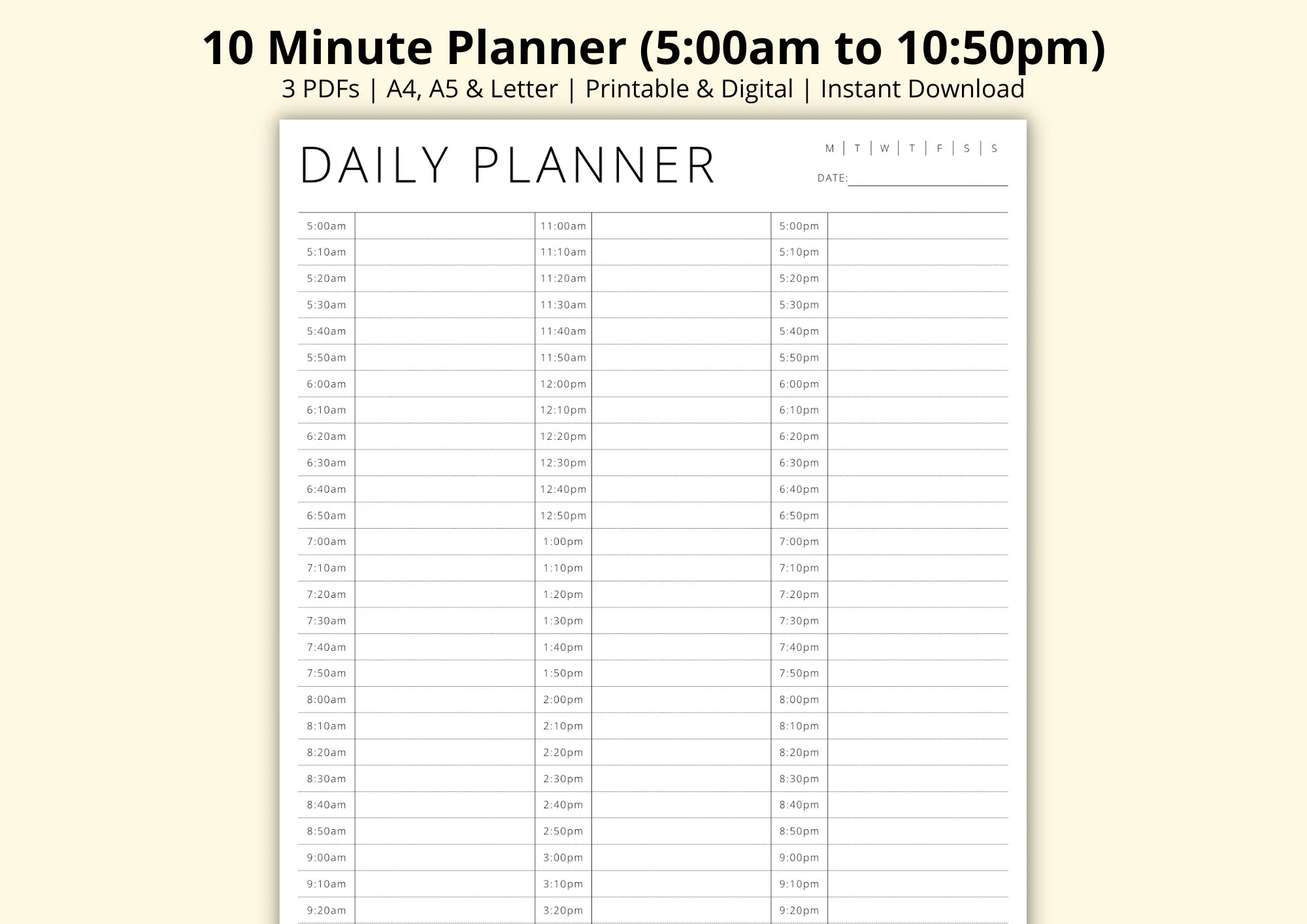
Task: Click the blank slot beside 8:00pm
Action: pyautogui.click(x=917, y=700)
